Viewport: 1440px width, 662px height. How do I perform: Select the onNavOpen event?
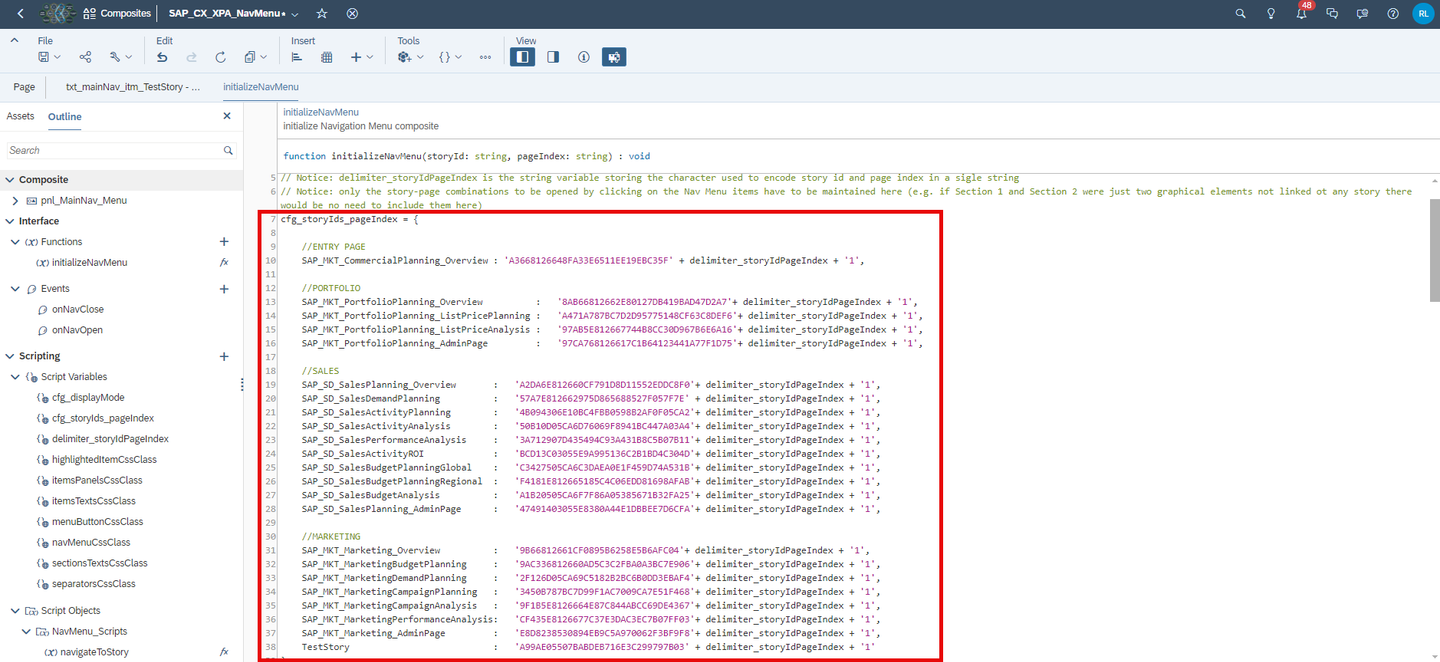click(x=77, y=330)
